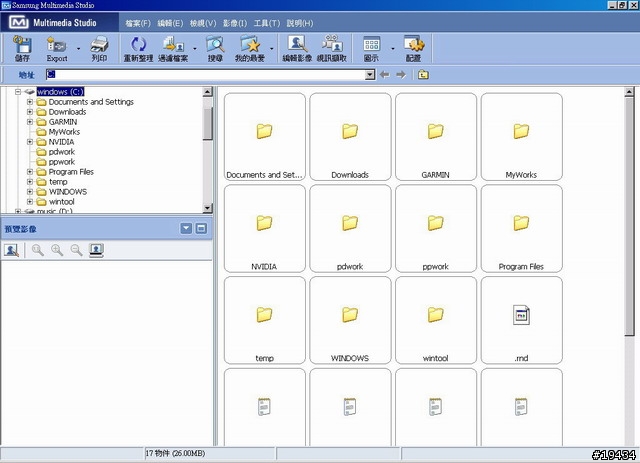Open the 工具(T) Tools menu
This screenshot has height=463, width=640.
pos(267,23)
